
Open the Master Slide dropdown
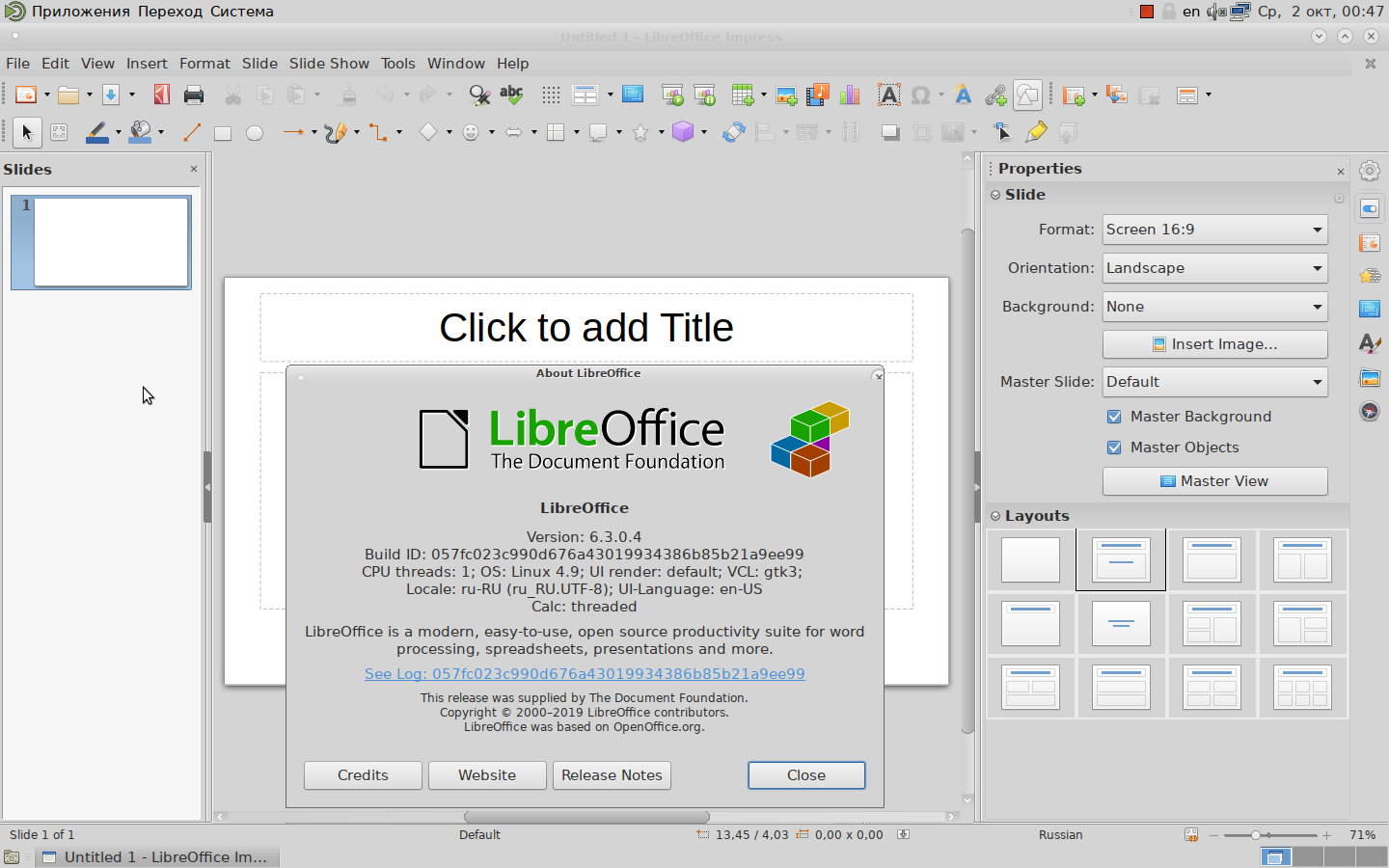tap(1215, 382)
